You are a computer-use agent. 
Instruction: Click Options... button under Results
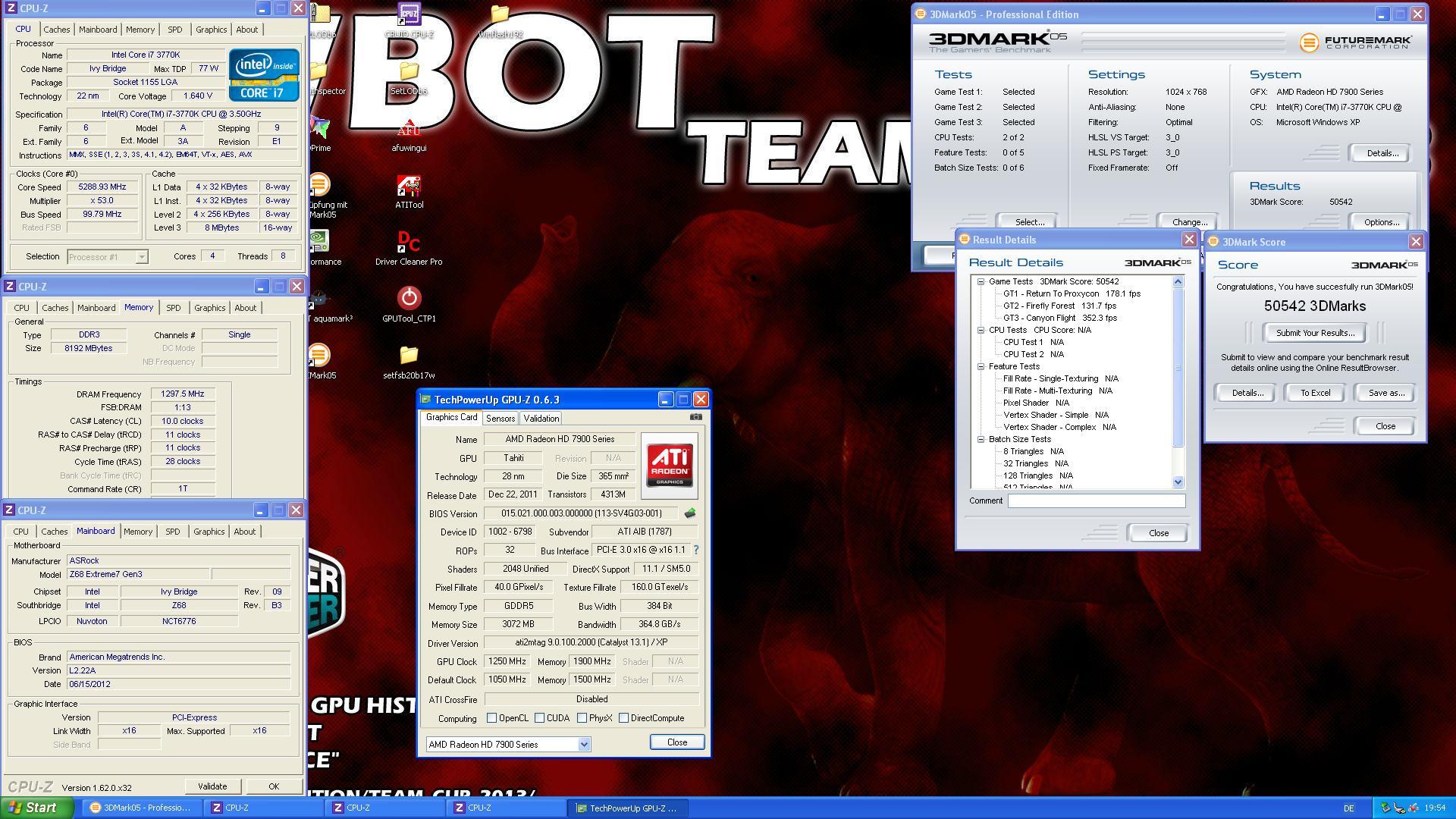click(1381, 222)
